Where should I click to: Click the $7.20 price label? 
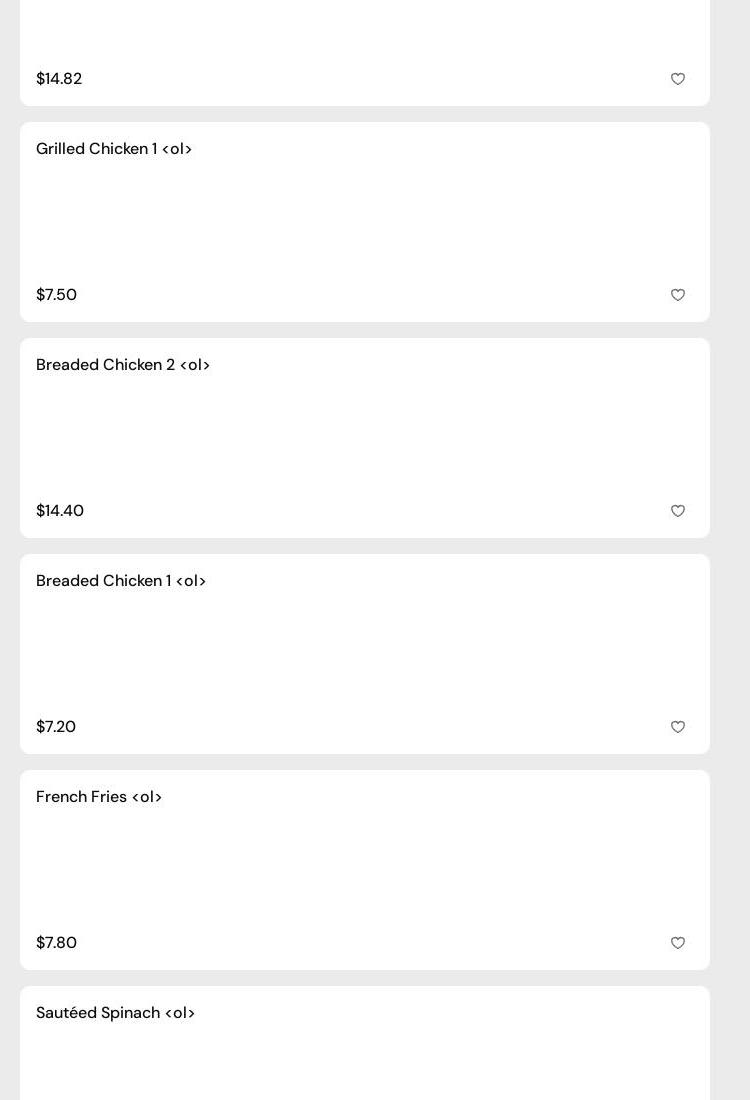point(56,727)
